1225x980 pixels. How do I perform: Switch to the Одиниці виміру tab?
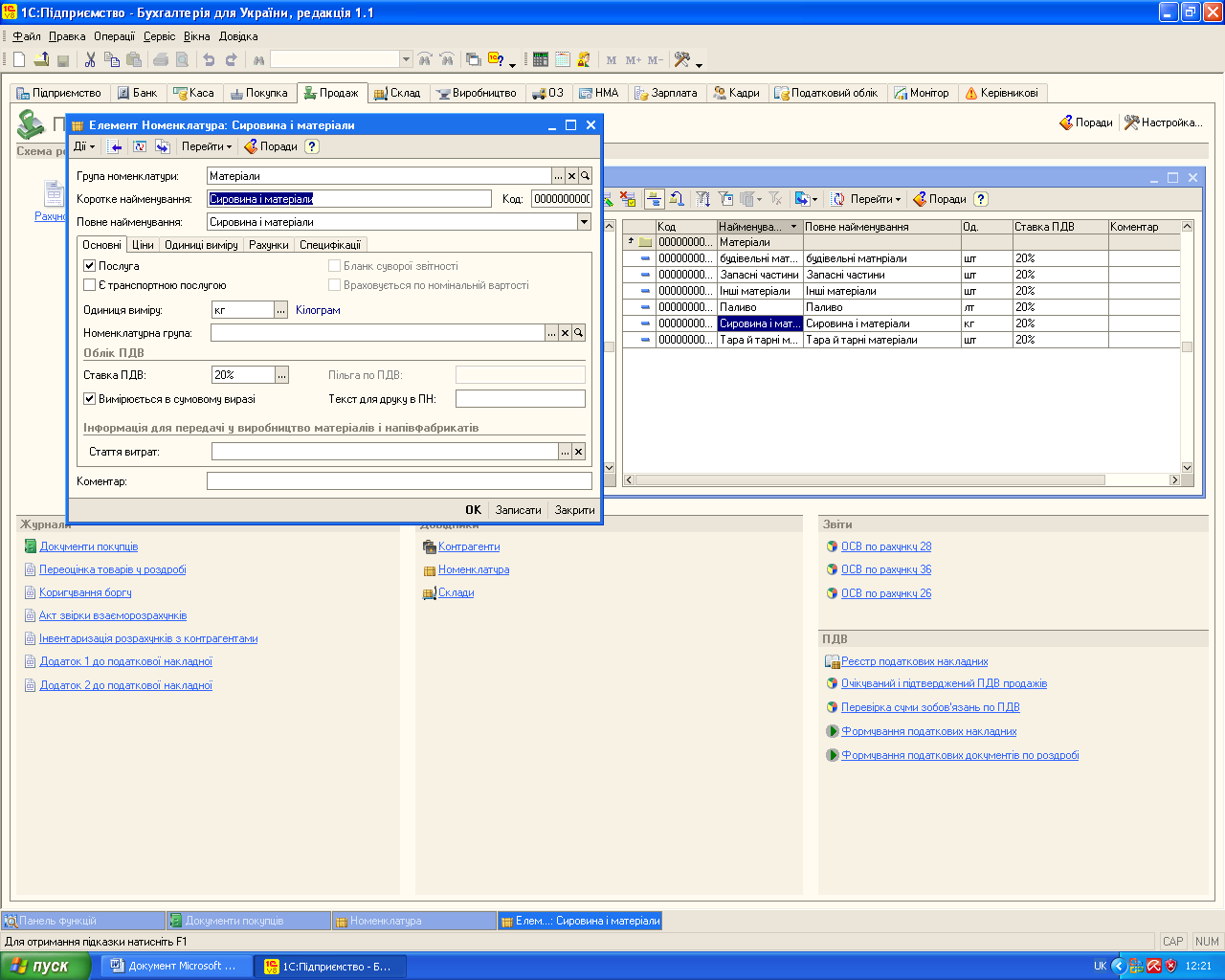[201, 245]
